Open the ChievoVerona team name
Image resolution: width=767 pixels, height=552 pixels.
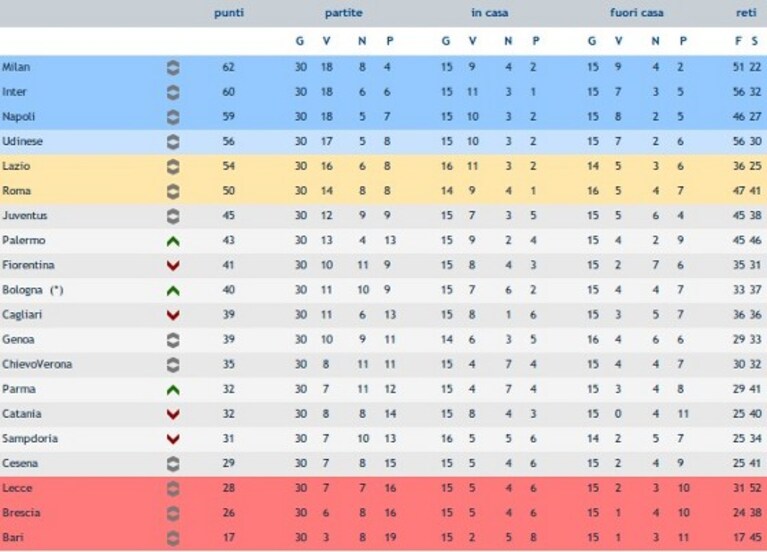[37, 364]
